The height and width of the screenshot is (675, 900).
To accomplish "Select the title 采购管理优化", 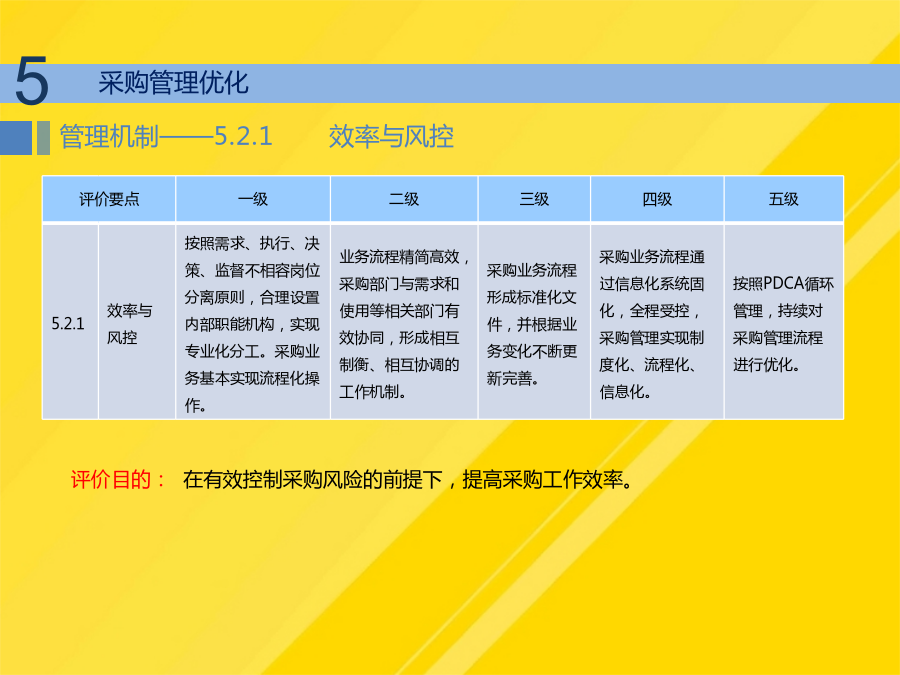I will pos(173,83).
